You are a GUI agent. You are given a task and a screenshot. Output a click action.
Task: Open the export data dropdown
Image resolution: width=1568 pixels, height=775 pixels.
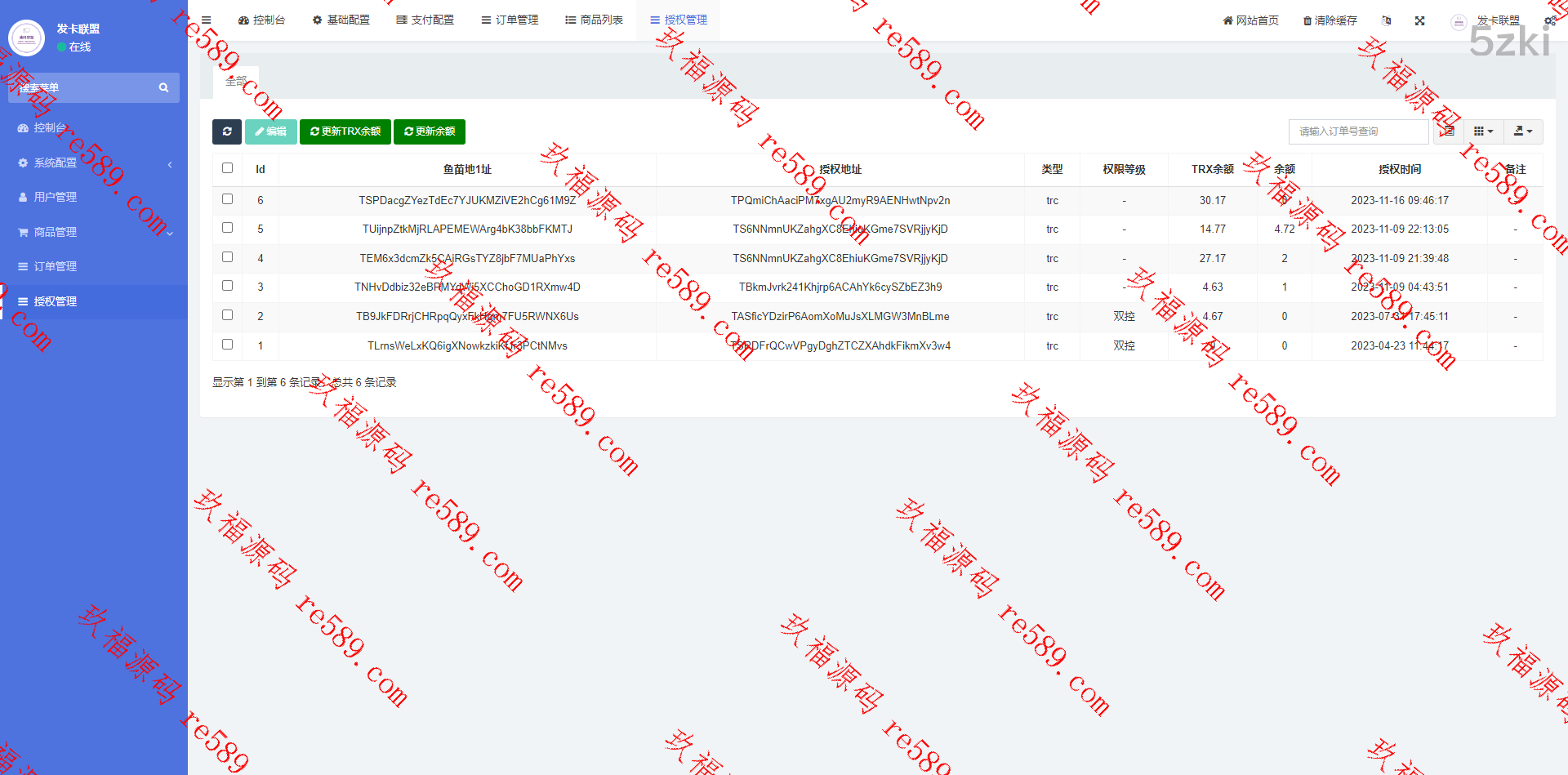(1523, 131)
